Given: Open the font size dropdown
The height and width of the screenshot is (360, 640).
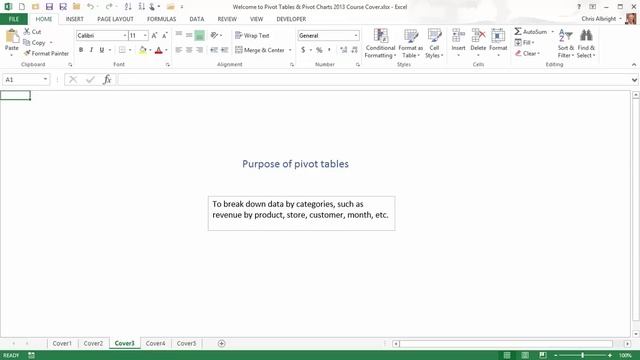Looking at the screenshot, I should click(145, 36).
